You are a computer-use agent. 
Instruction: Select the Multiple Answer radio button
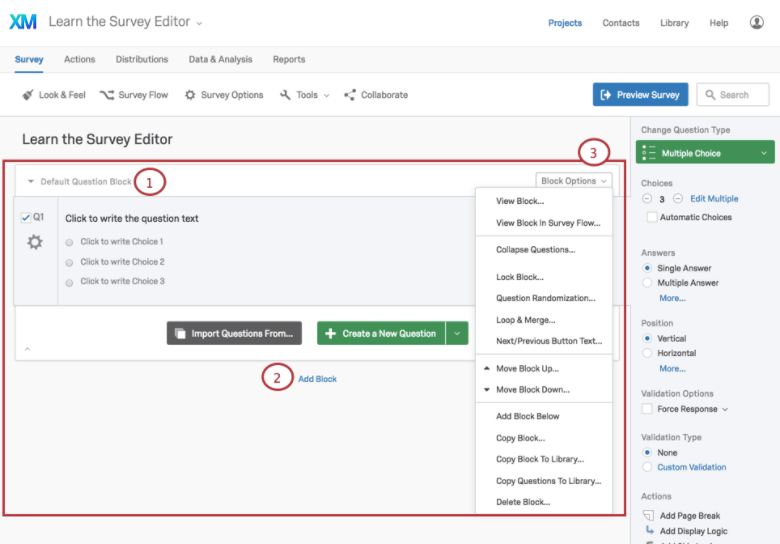[x=647, y=282]
